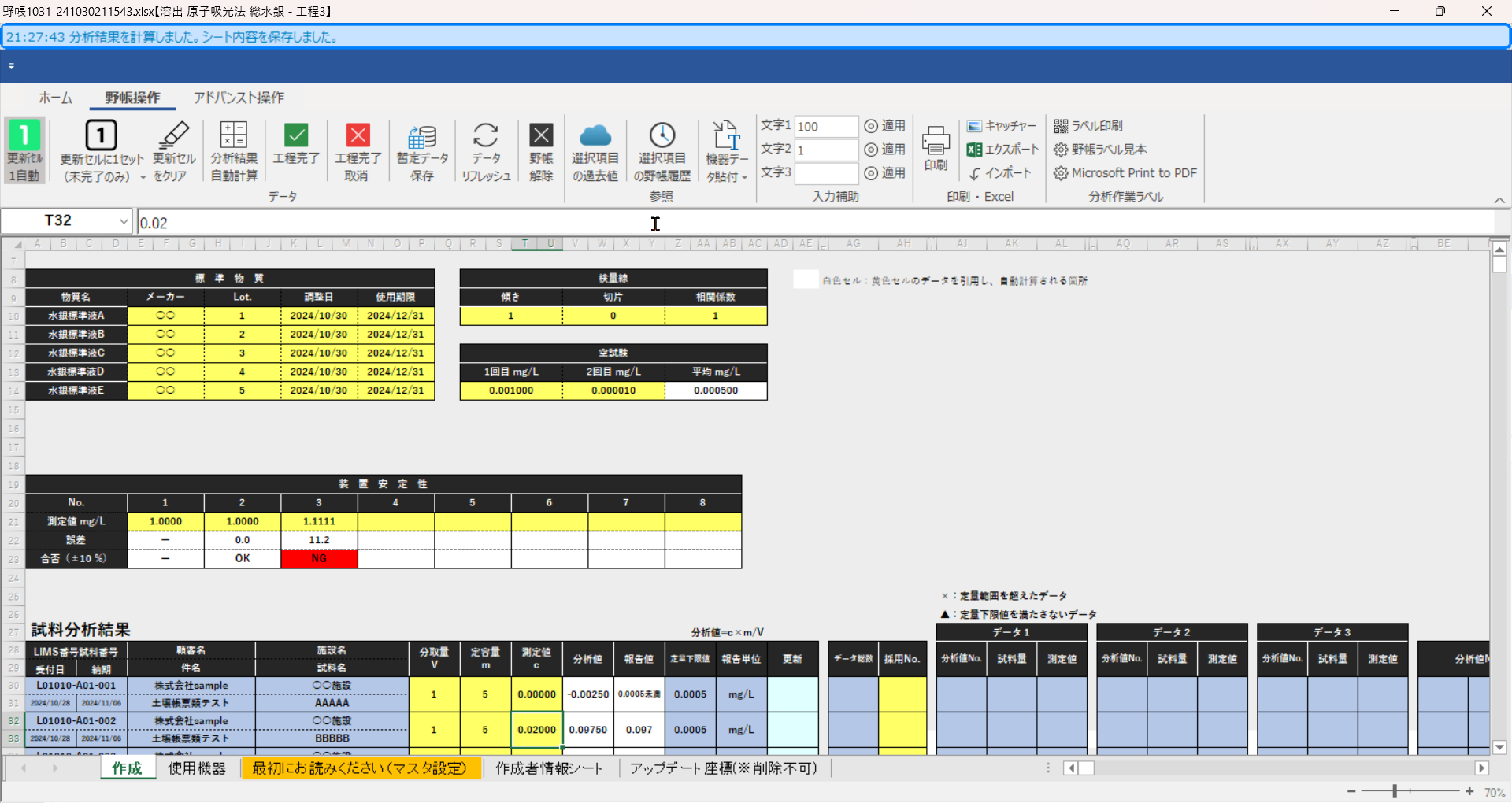Viewport: 1512px width, 803px height.
Task: Adjust the zoom slider handle
Action: 1394,791
